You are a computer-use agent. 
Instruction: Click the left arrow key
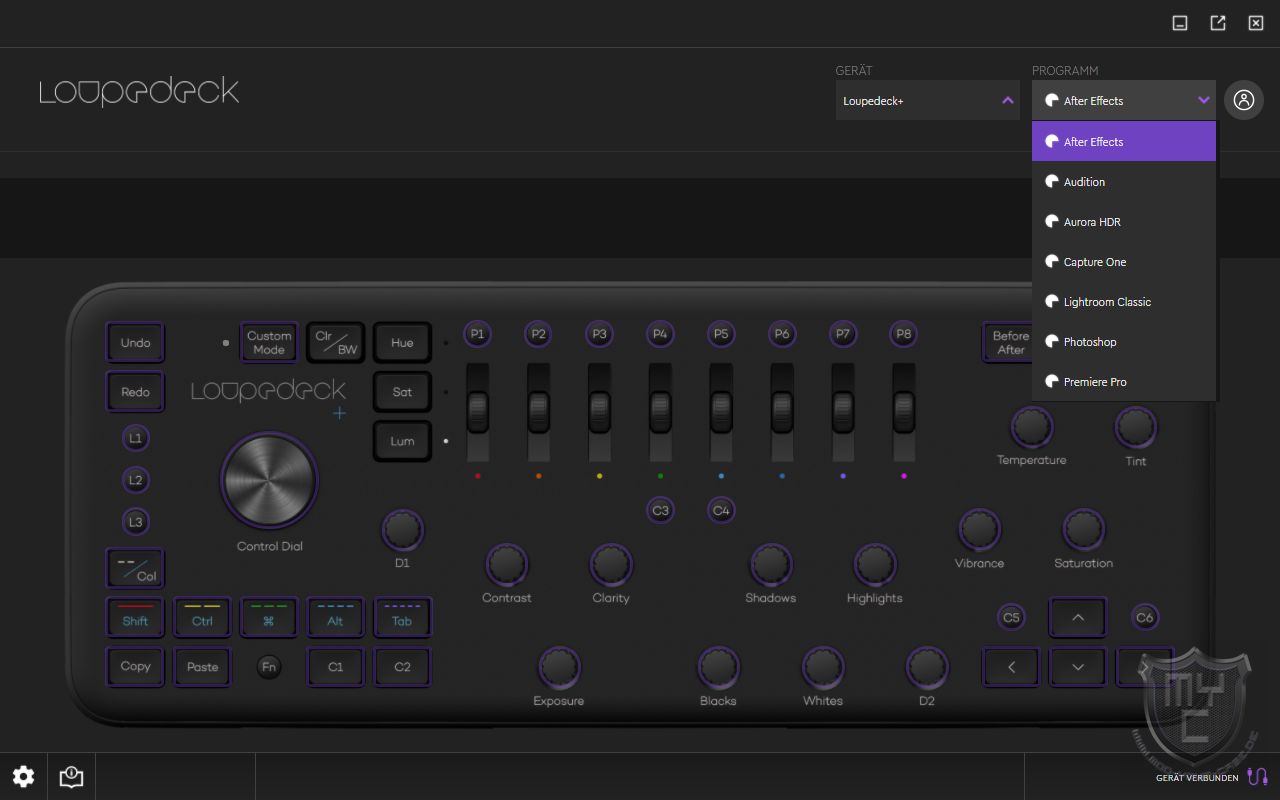tap(1011, 667)
